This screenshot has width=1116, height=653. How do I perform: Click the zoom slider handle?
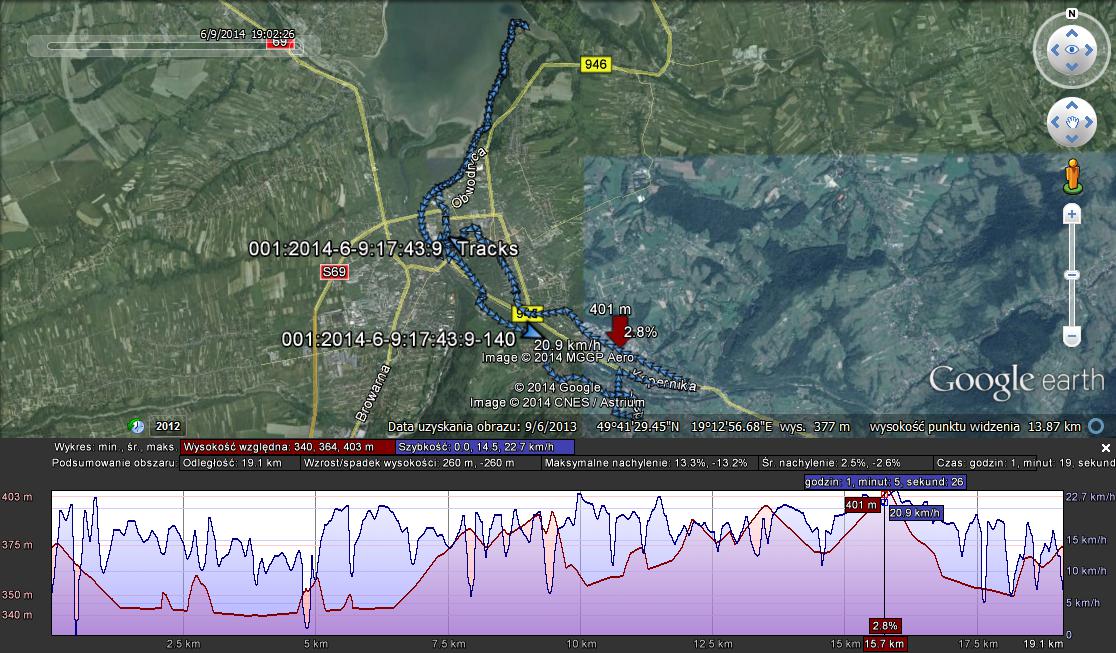[x=1071, y=275]
